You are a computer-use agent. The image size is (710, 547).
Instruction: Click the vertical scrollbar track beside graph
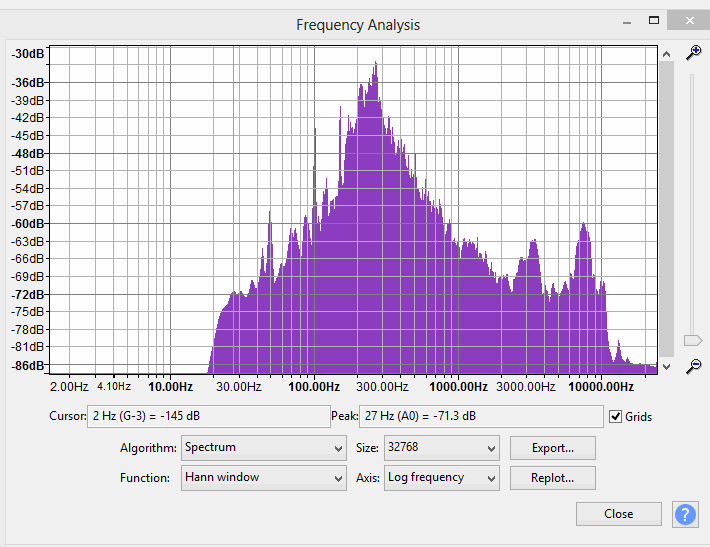[x=666, y=209]
